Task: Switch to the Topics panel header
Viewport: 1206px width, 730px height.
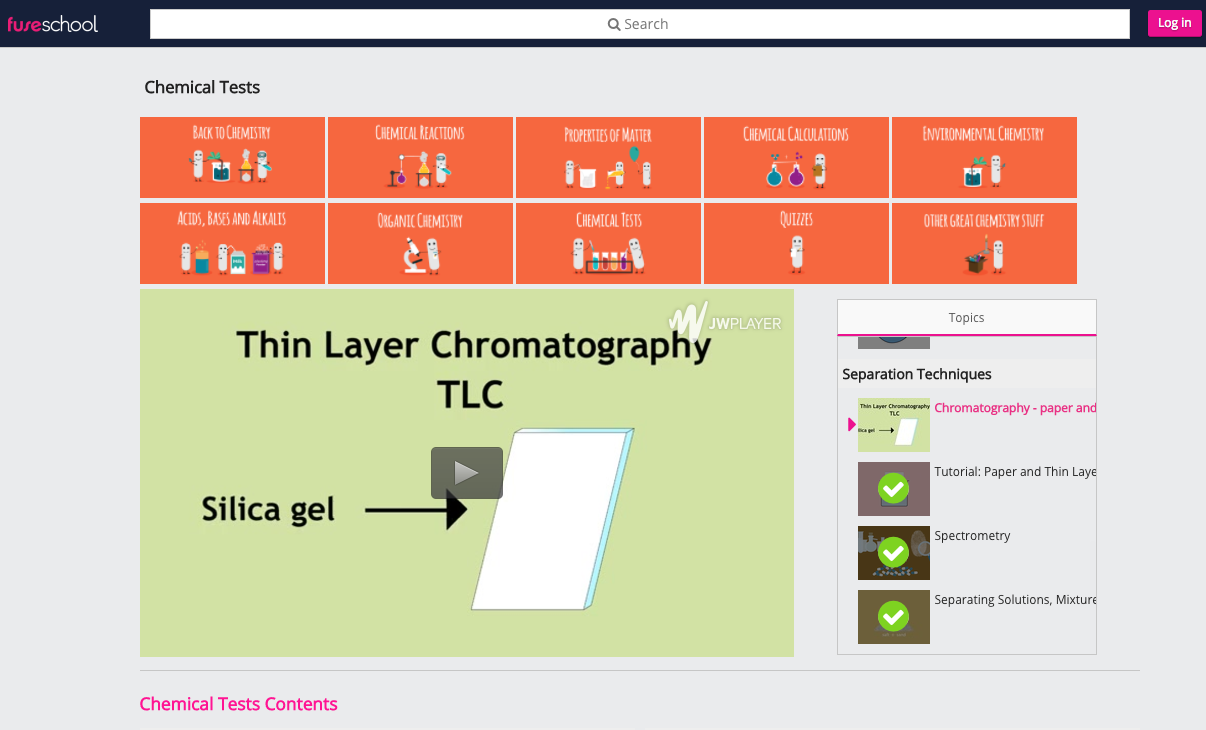Action: 966,317
